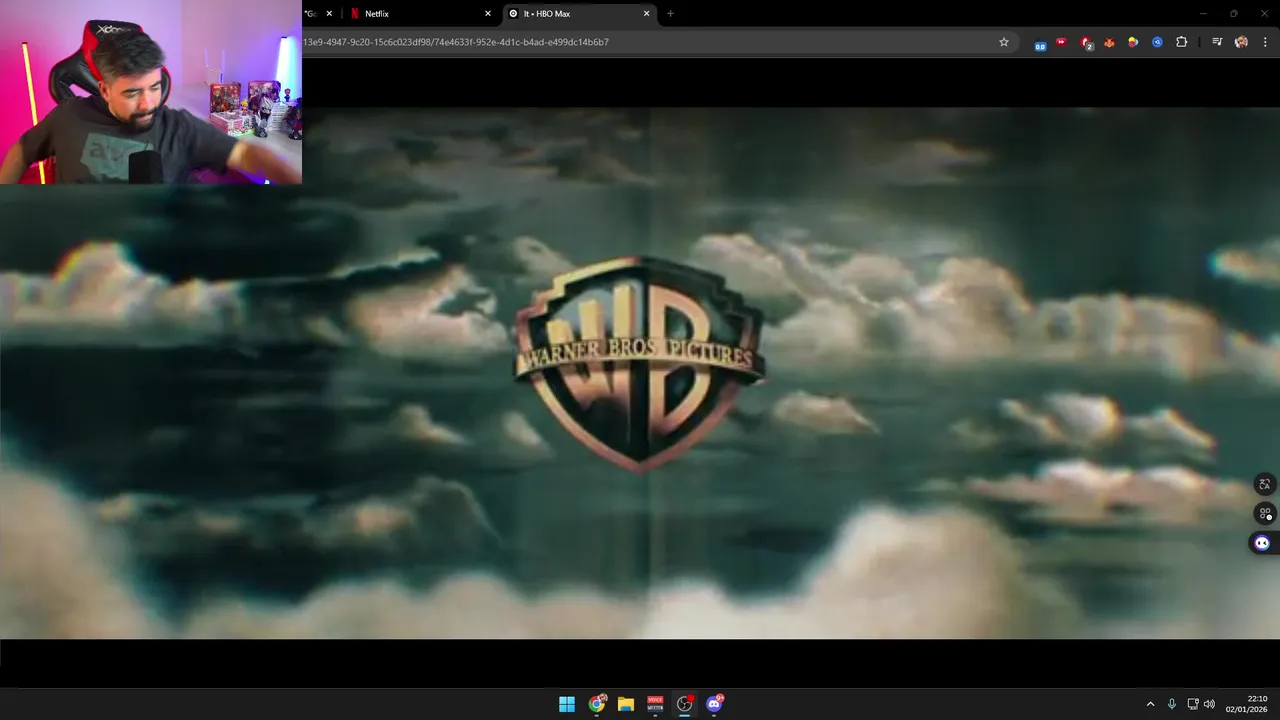This screenshot has width=1280, height=720.
Task: Click the red fast-forward extension icon
Action: pyautogui.click(x=1061, y=42)
